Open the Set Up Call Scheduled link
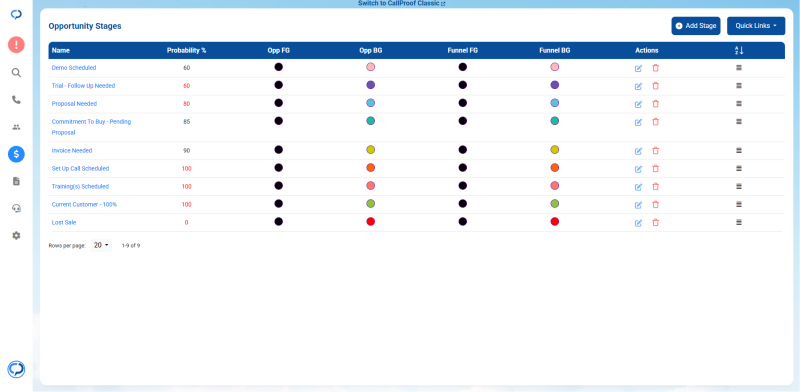800x392 pixels. pos(81,168)
